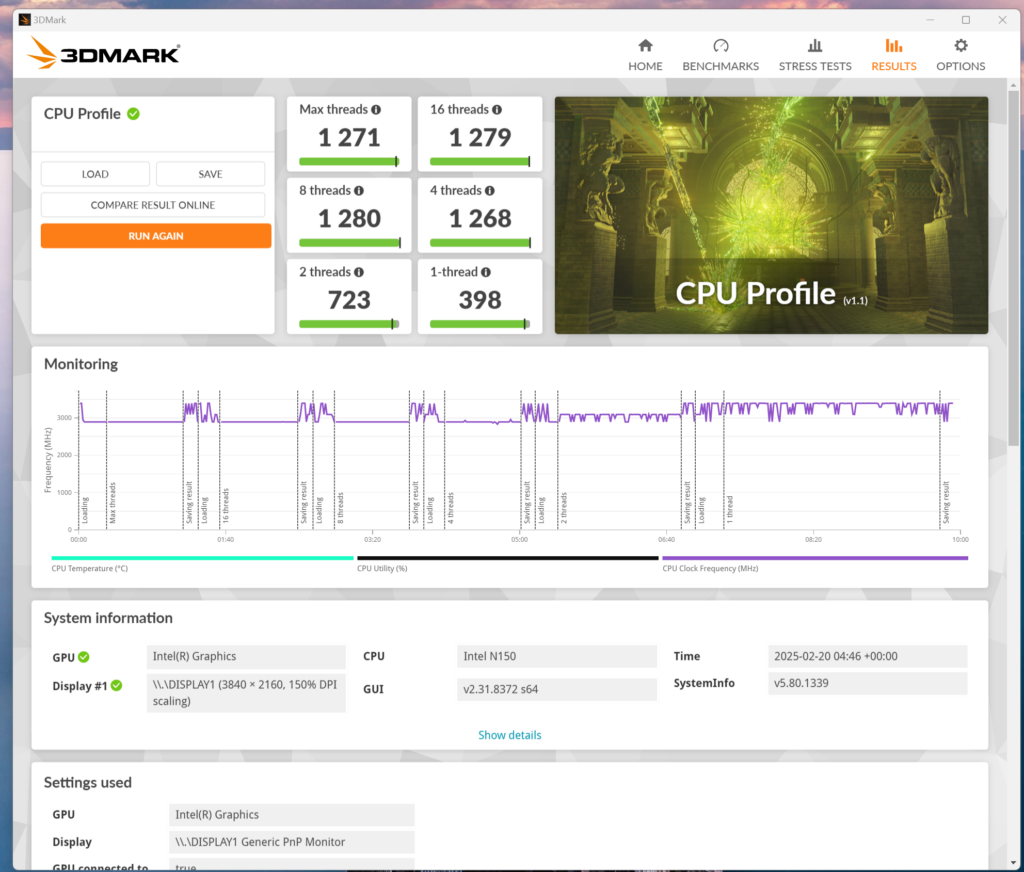This screenshot has width=1024, height=872.
Task: Click info icon next to 16 threads
Action: [497, 110]
